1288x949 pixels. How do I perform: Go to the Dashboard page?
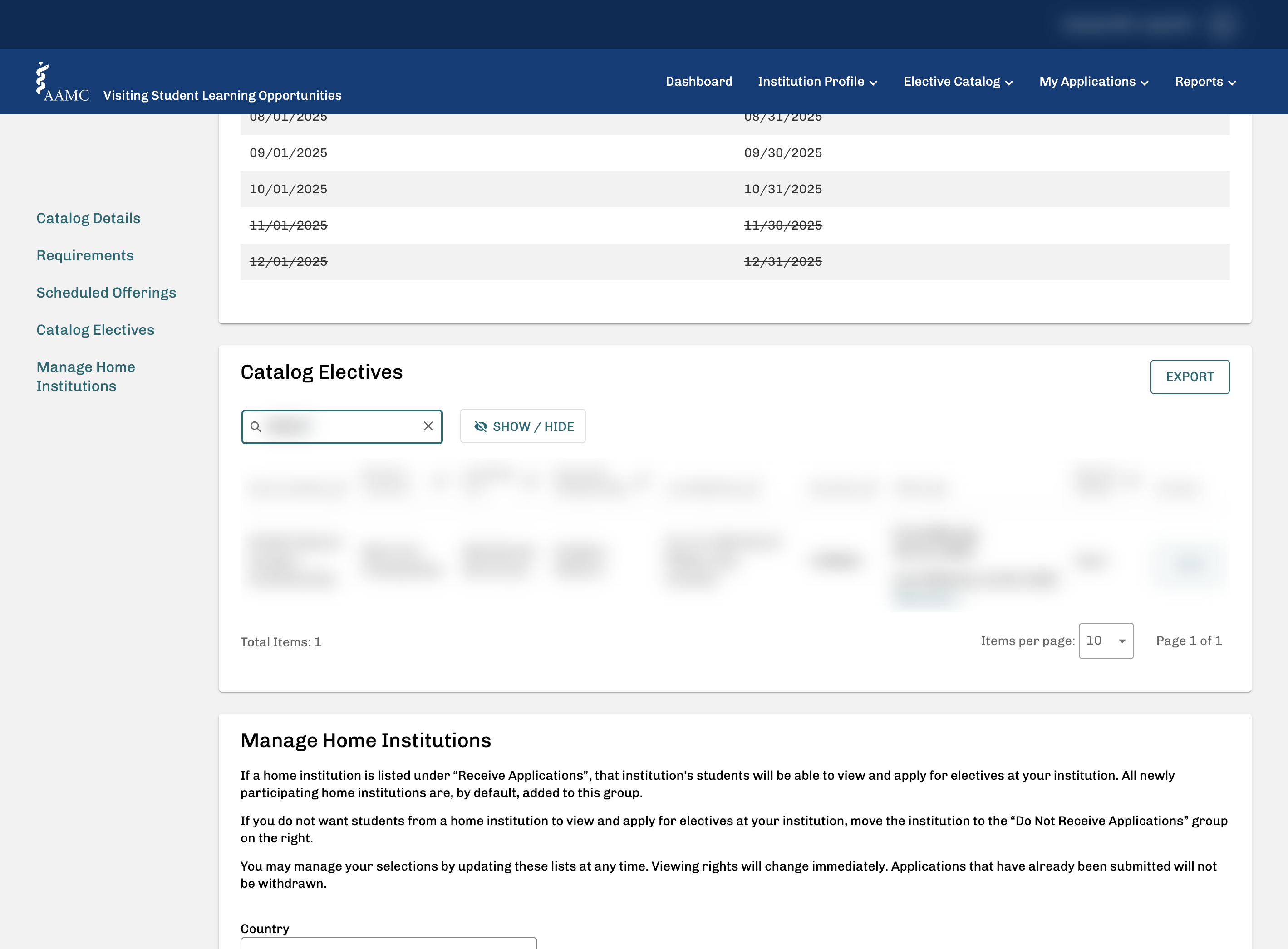click(699, 82)
